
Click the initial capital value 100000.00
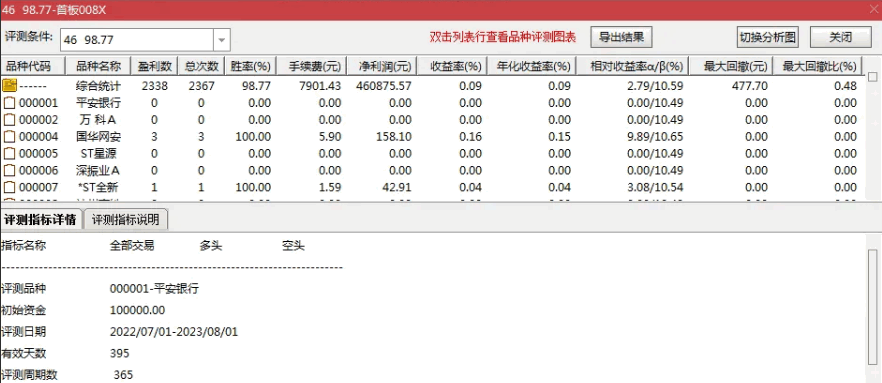pyautogui.click(x=138, y=310)
